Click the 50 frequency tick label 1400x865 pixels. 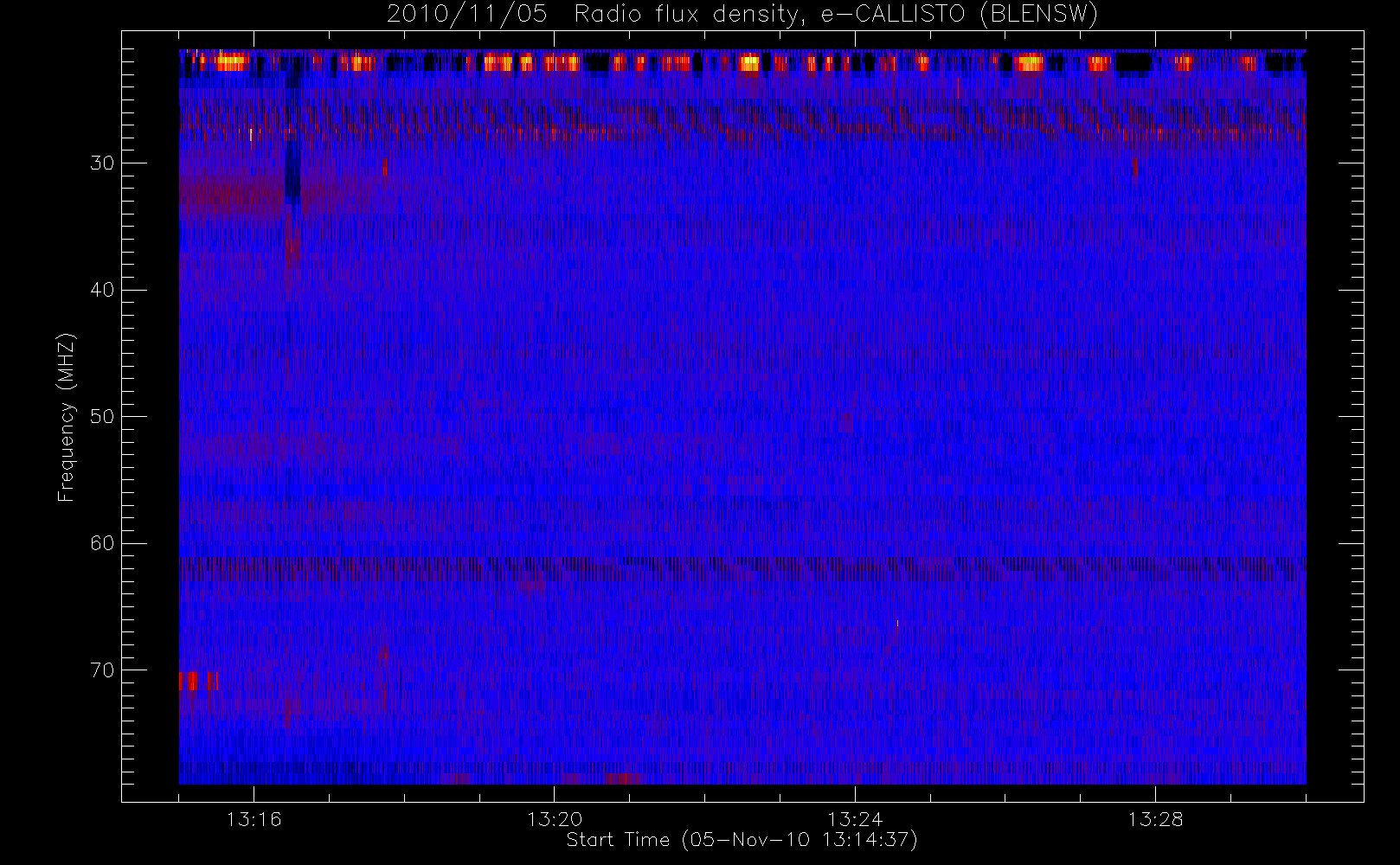click(x=102, y=416)
